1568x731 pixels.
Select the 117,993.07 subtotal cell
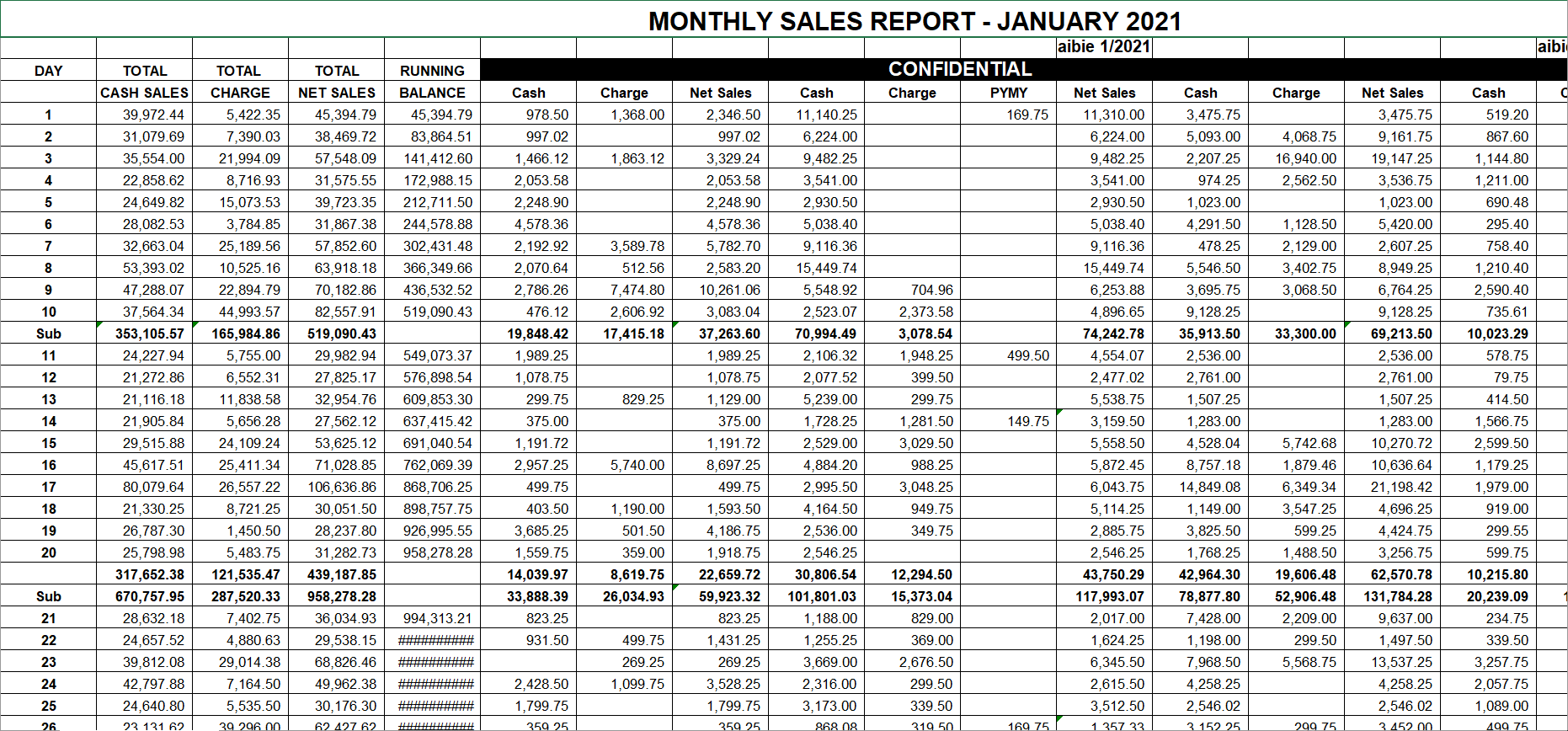click(x=1105, y=596)
